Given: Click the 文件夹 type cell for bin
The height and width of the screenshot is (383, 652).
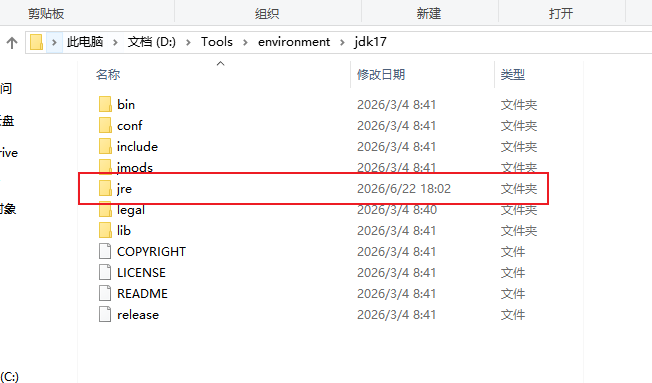Looking at the screenshot, I should click(x=519, y=105).
